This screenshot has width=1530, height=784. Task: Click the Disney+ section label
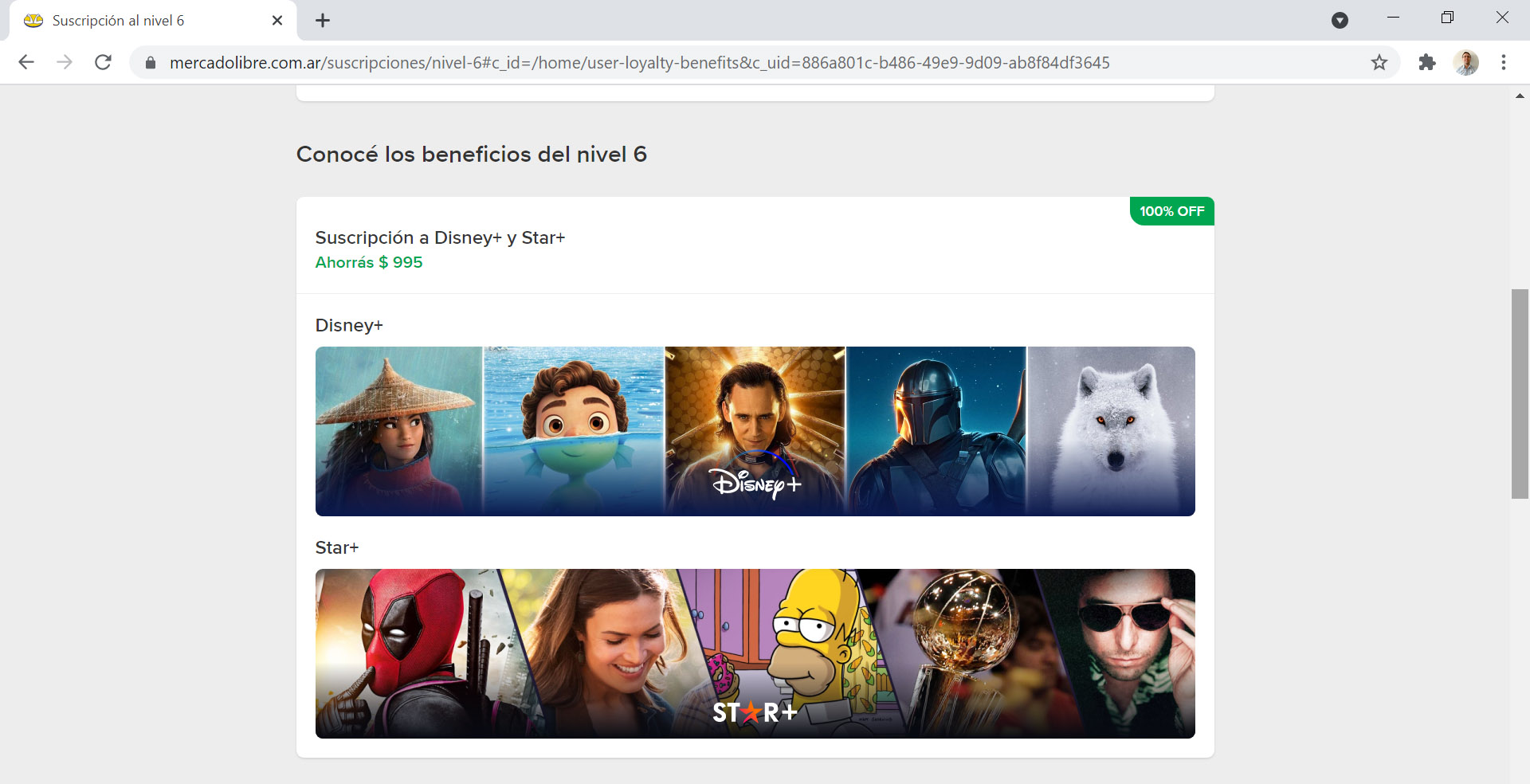[349, 325]
